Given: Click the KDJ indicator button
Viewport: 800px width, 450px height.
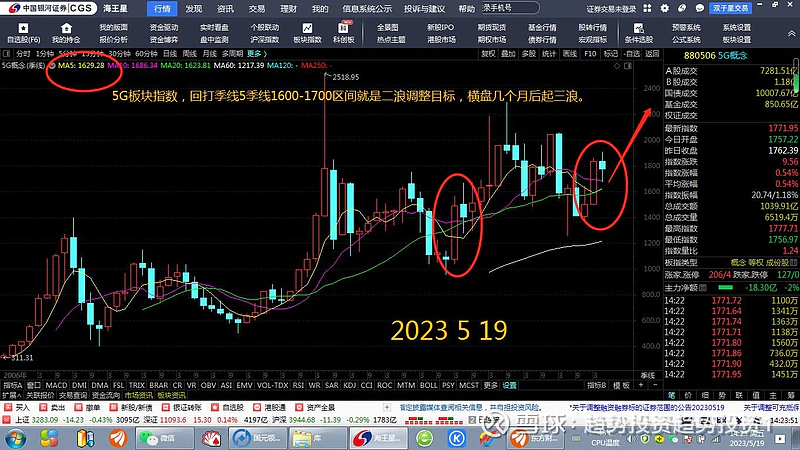Looking at the screenshot, I should [x=349, y=385].
